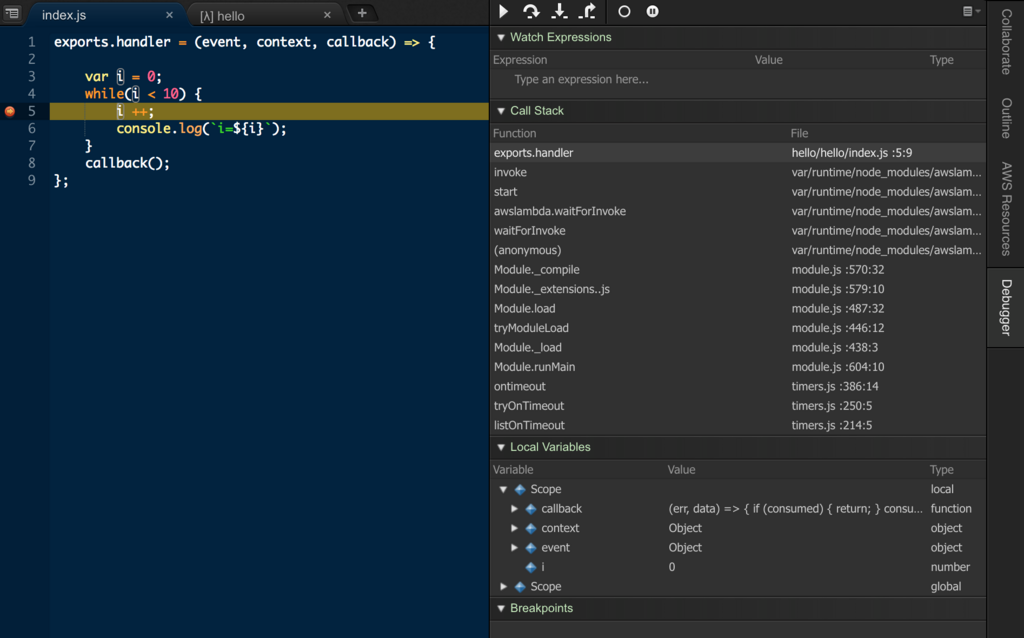The width and height of the screenshot is (1024, 638).
Task: Expand the callback variable
Action: point(515,509)
